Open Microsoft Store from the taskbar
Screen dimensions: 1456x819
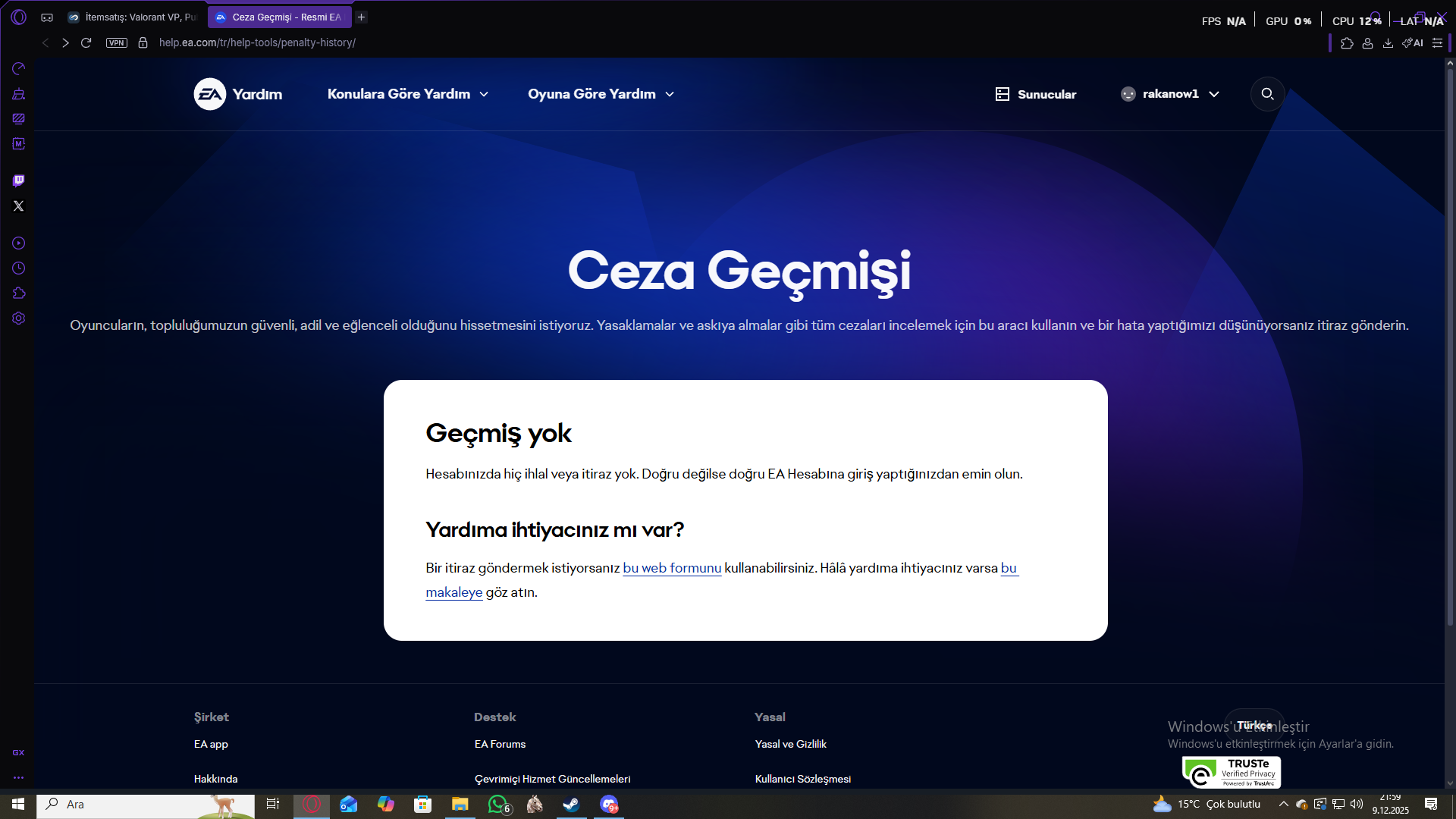click(x=423, y=804)
